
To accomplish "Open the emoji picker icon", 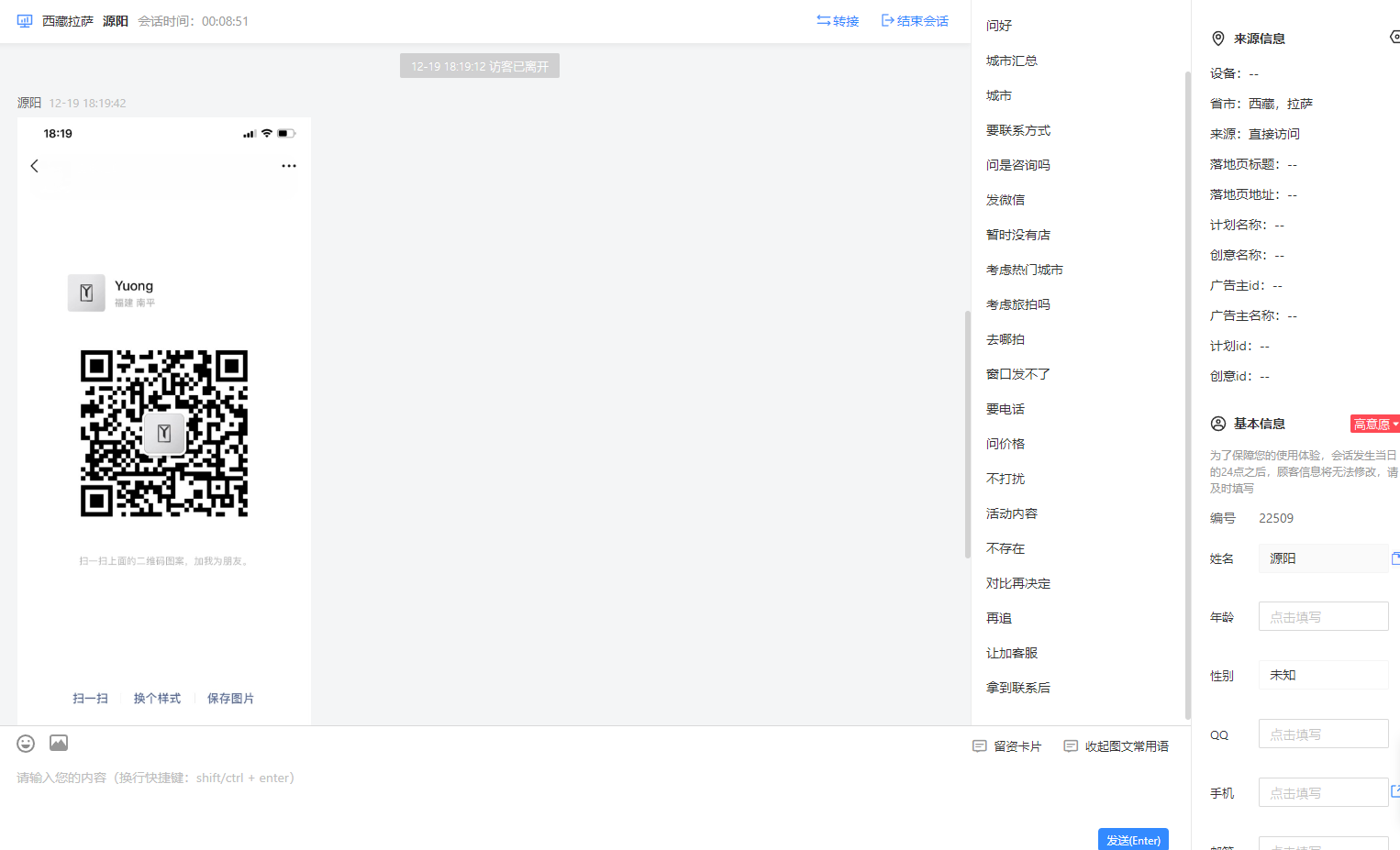I will click(x=26, y=744).
